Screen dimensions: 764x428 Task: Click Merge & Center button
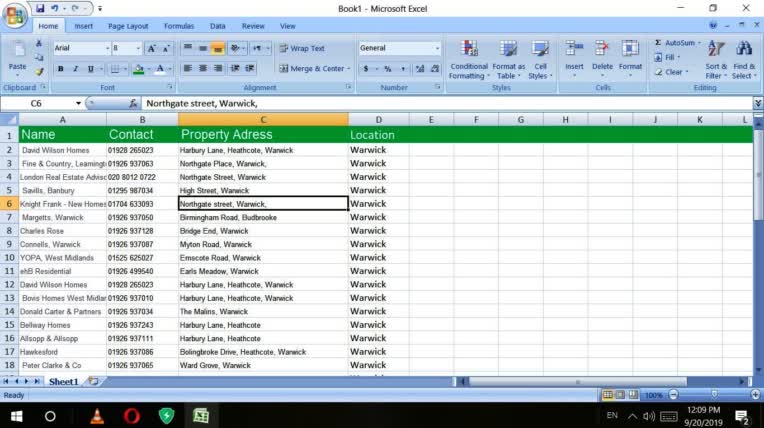tap(311, 69)
